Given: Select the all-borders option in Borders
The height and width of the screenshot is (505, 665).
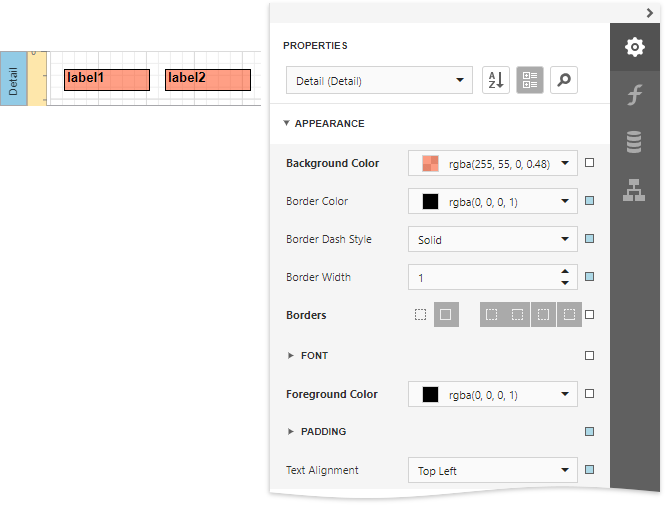Looking at the screenshot, I should 446,315.
